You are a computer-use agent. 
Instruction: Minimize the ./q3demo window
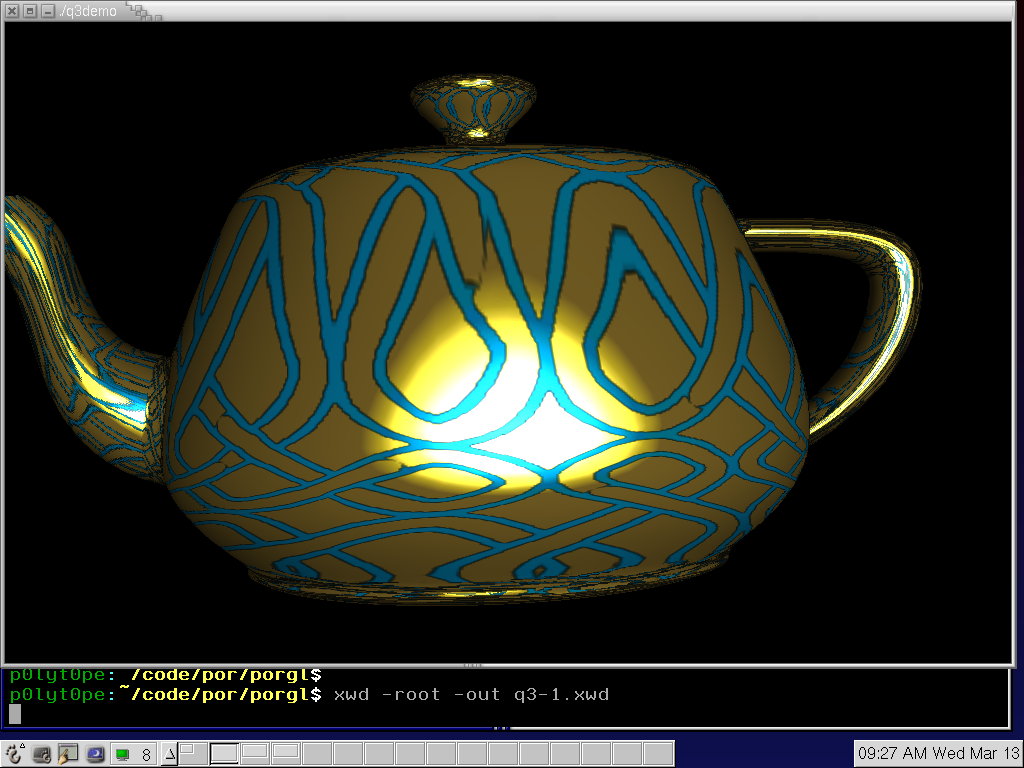(x=46, y=11)
